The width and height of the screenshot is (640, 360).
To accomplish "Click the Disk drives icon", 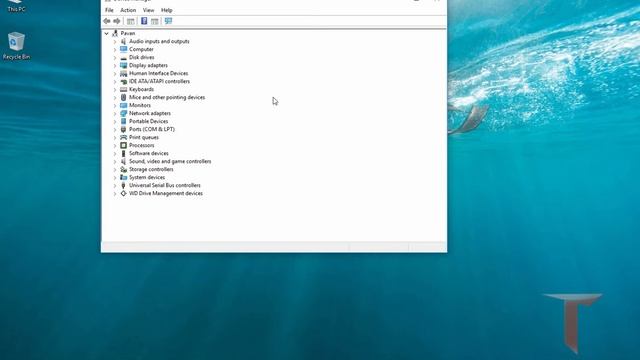I will 123,58.
